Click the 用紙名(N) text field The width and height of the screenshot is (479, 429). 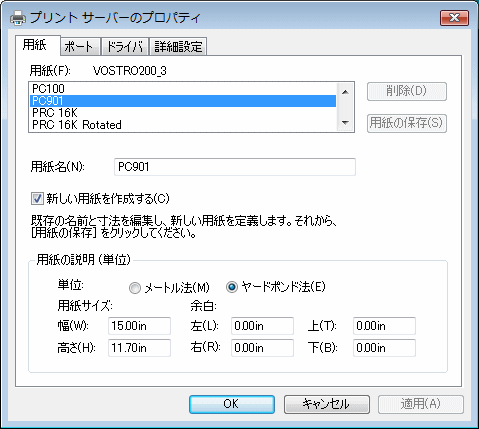235,167
